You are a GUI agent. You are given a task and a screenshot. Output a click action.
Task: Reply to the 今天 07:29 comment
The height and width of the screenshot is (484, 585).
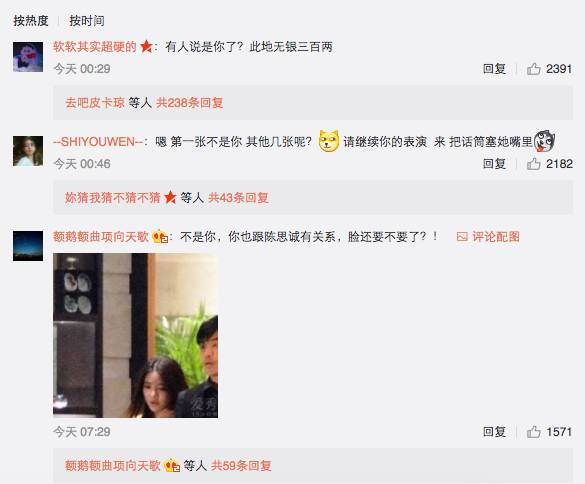pos(494,432)
